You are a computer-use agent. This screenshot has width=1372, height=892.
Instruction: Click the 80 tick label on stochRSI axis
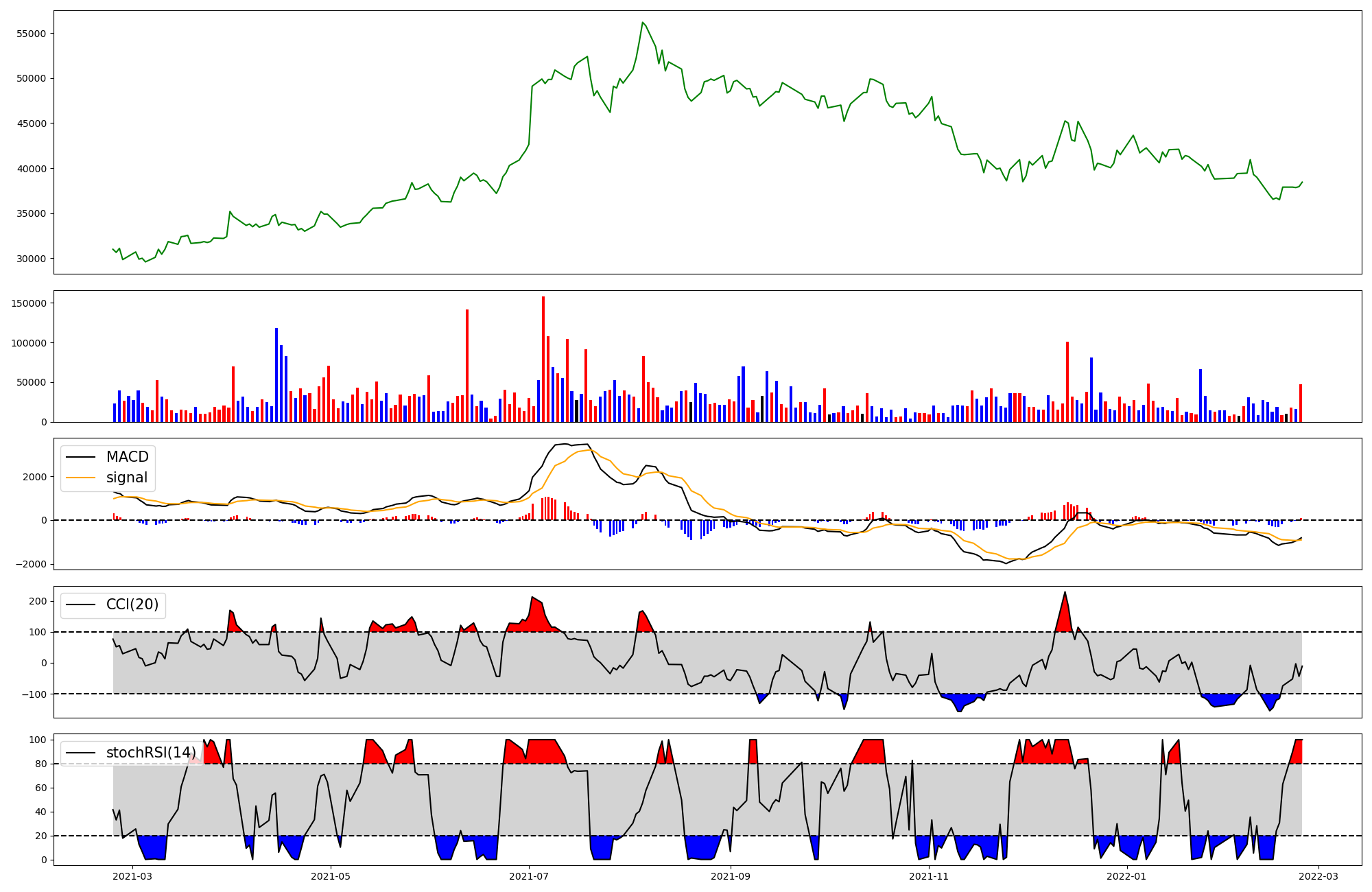[x=41, y=764]
